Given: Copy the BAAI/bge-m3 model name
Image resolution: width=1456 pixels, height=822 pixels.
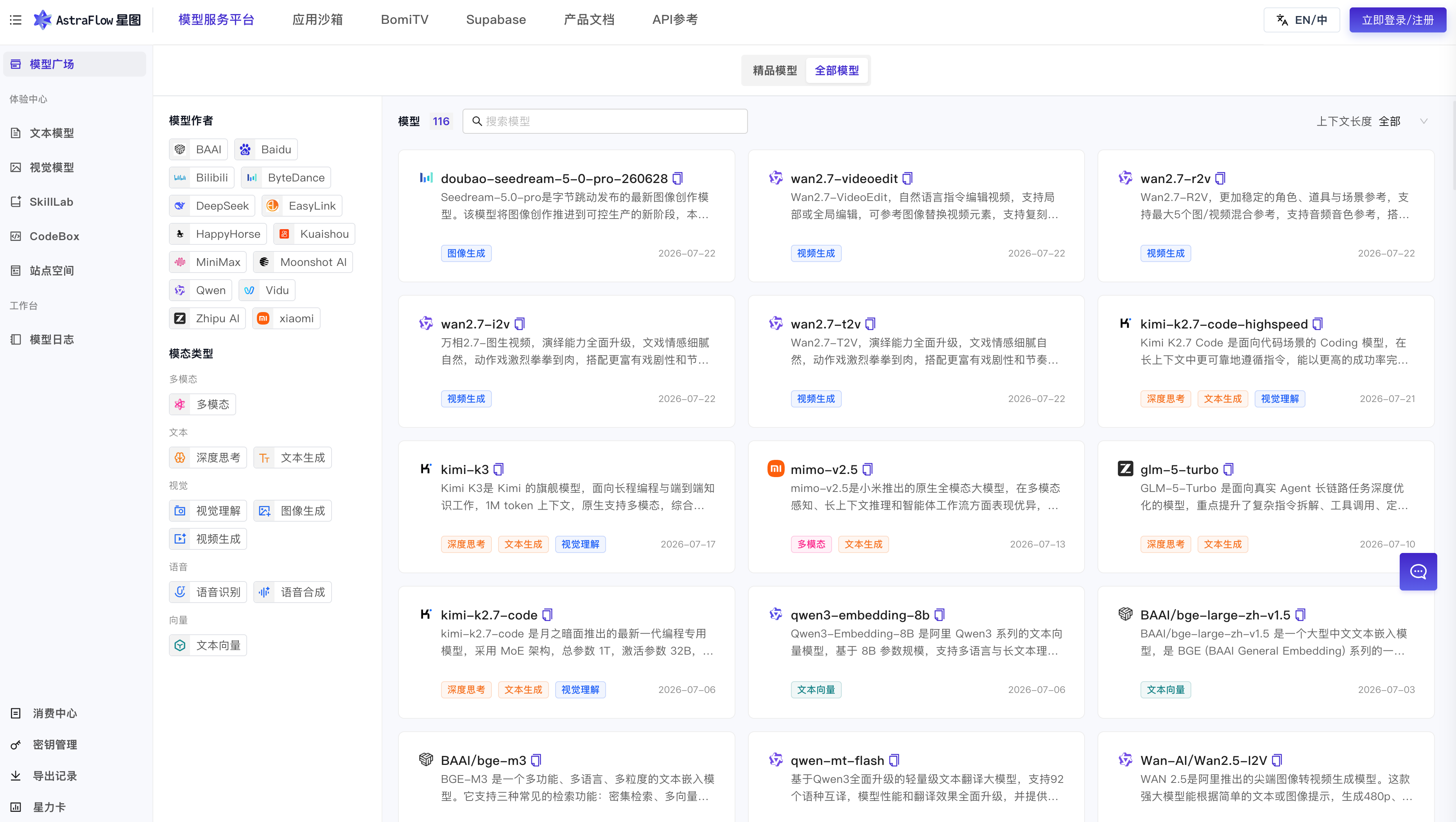Looking at the screenshot, I should tap(536, 760).
